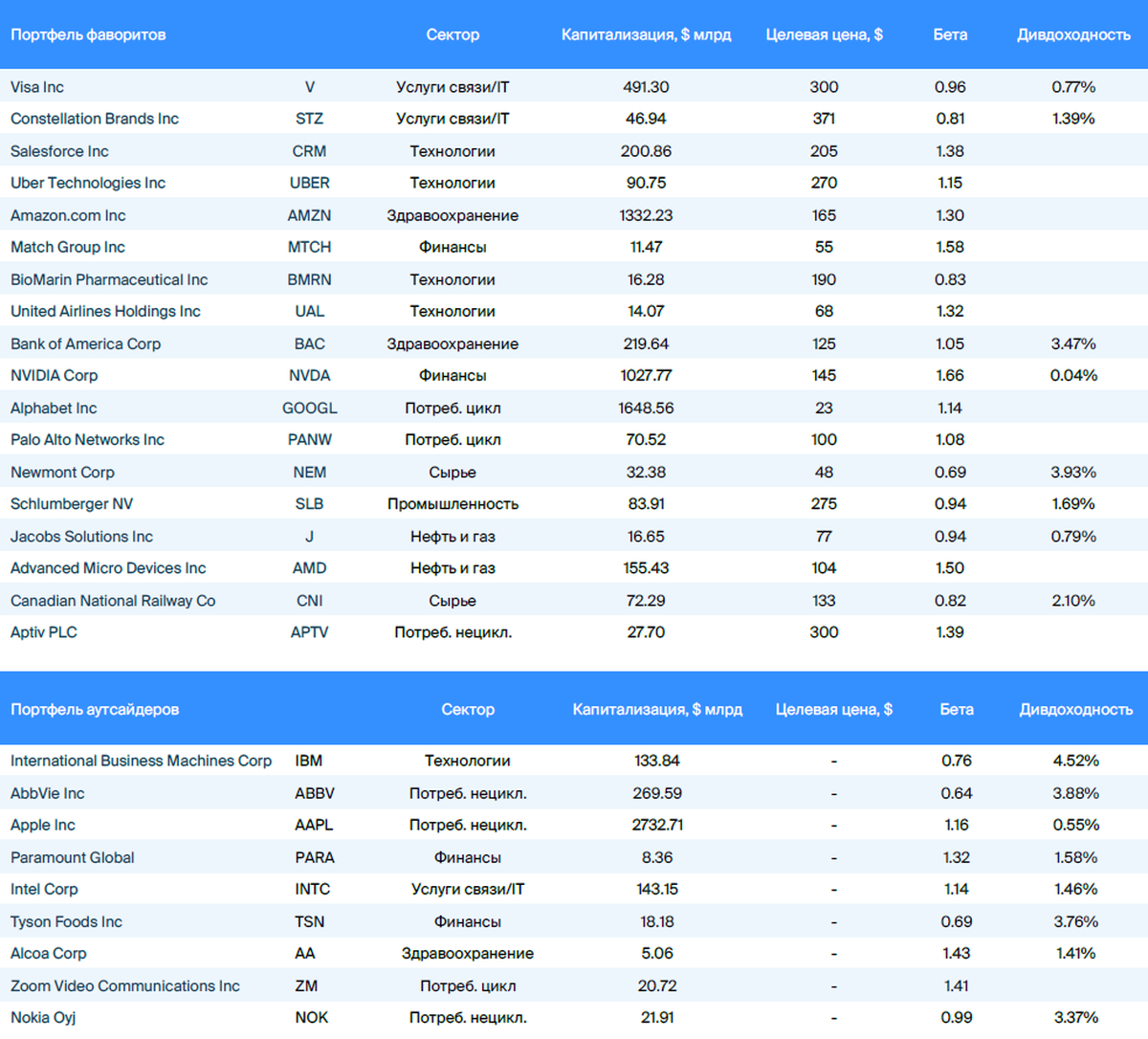Image resolution: width=1148 pixels, height=1039 pixels.
Task: Click the 'PANW' ticker symbol
Action: [x=309, y=439]
